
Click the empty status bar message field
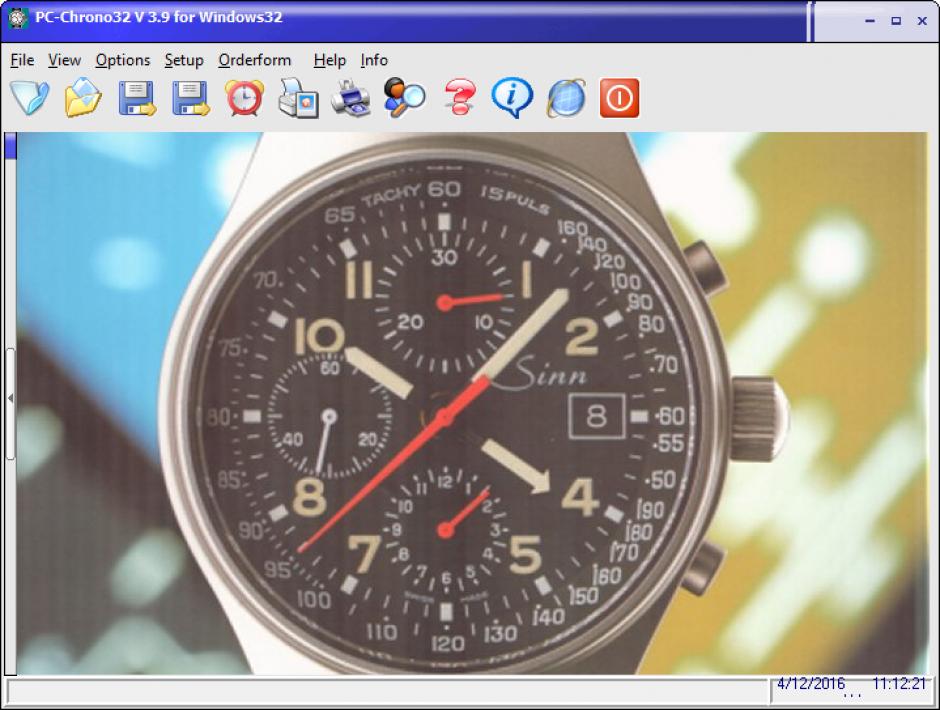[x=388, y=693]
